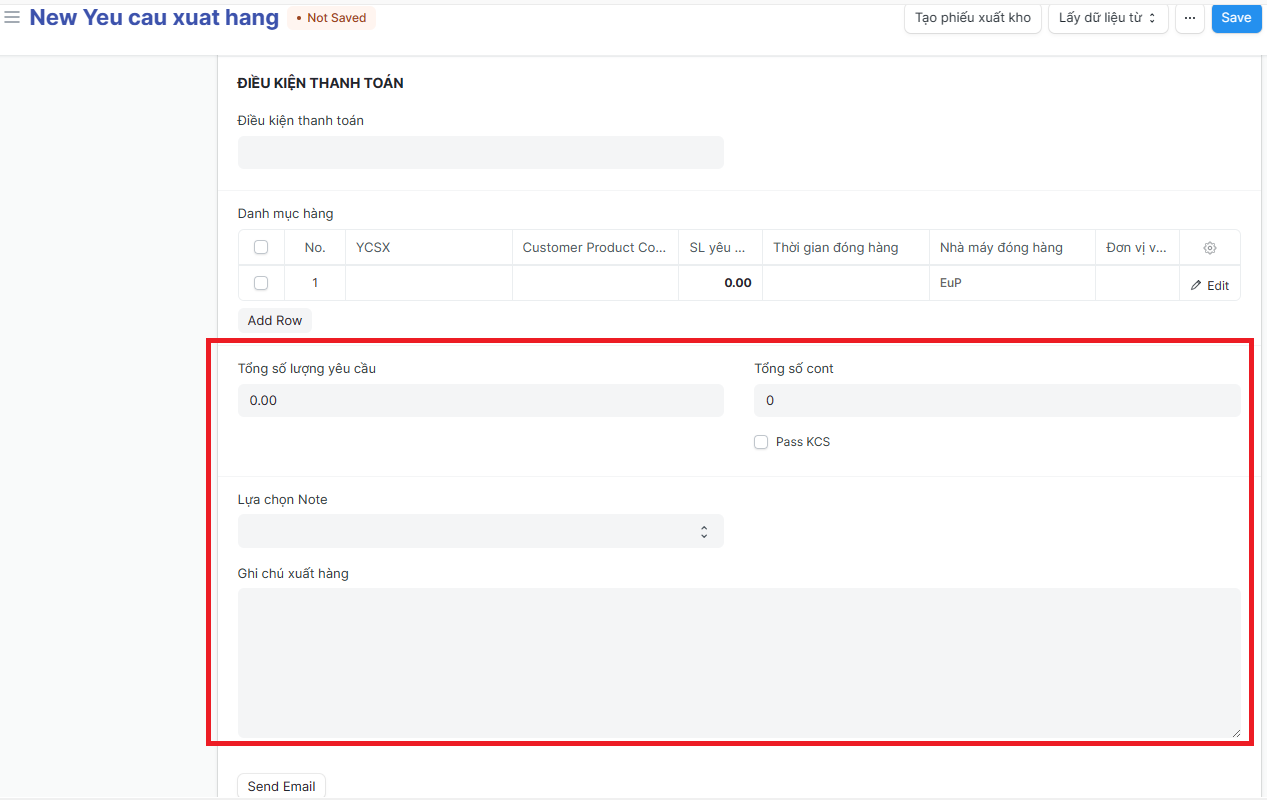
Task: Click the Tạo phiếu xuất kho button
Action: coord(972,18)
